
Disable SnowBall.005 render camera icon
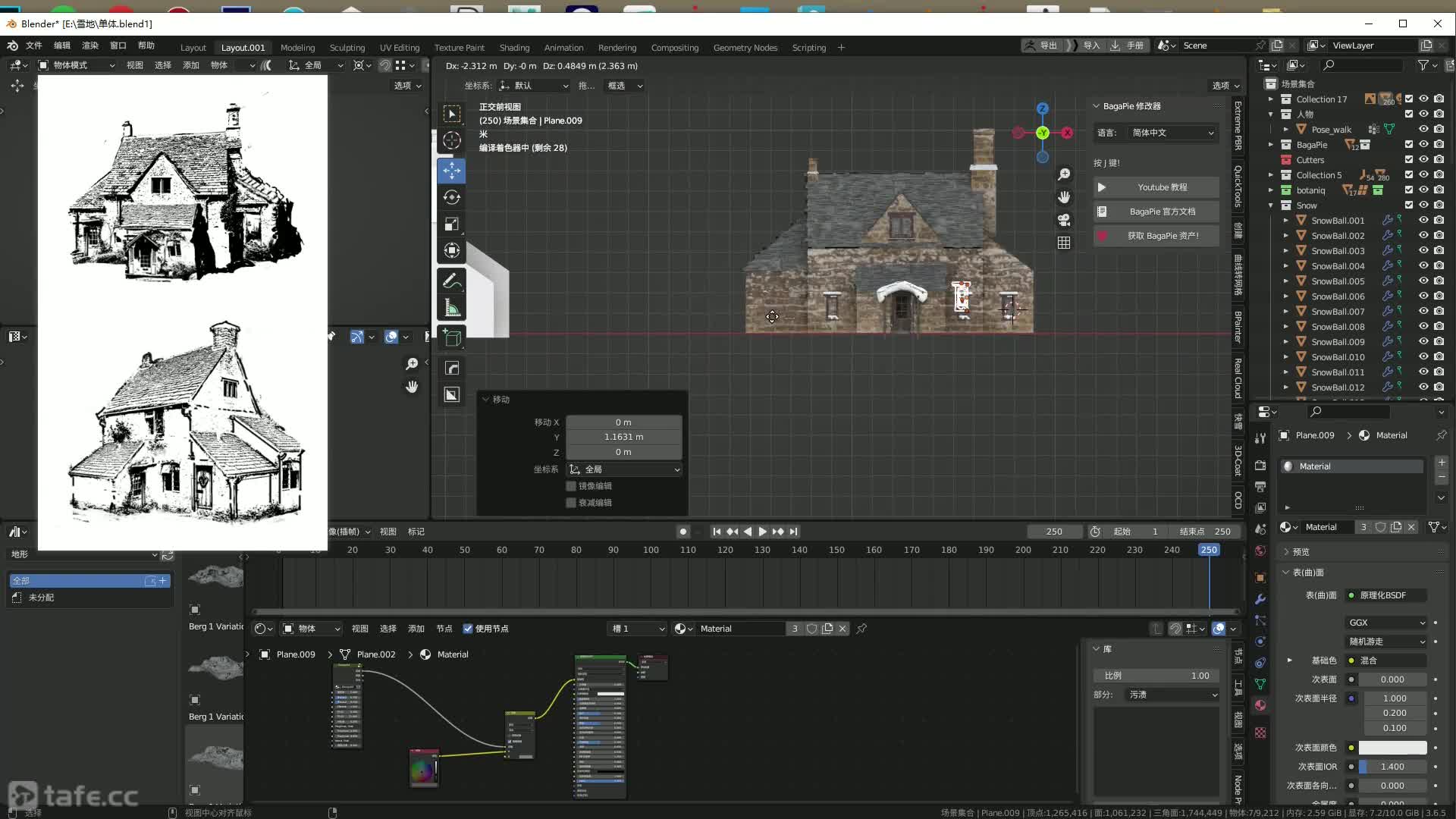coord(1439,281)
